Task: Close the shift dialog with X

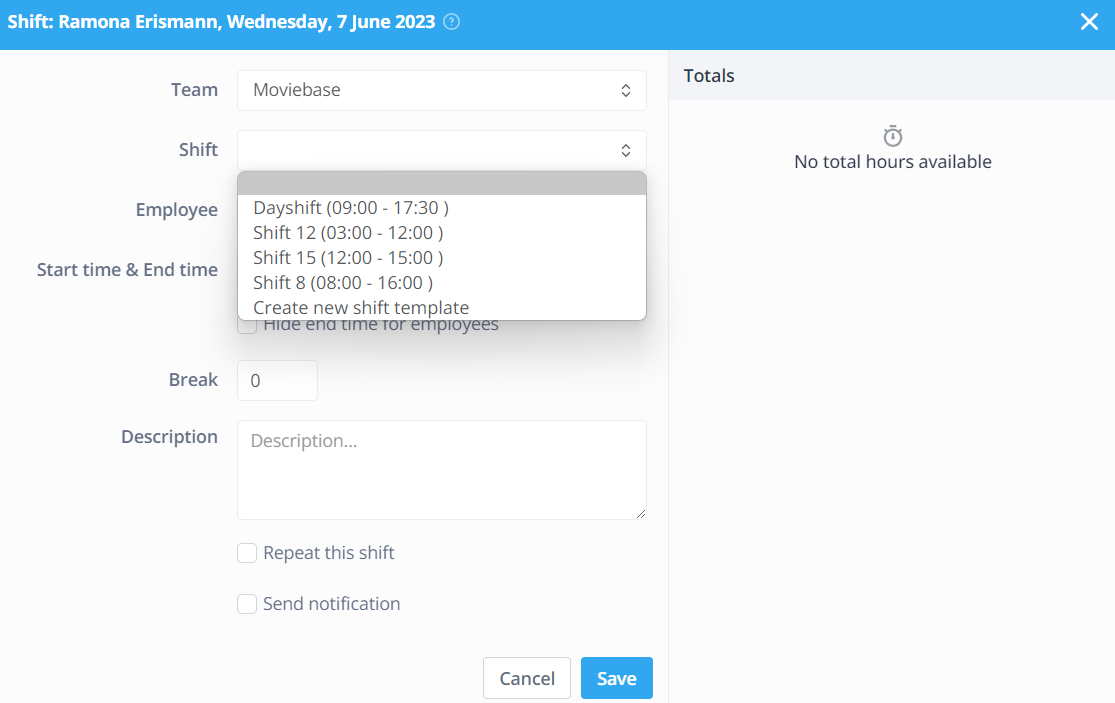Action: click(x=1089, y=22)
